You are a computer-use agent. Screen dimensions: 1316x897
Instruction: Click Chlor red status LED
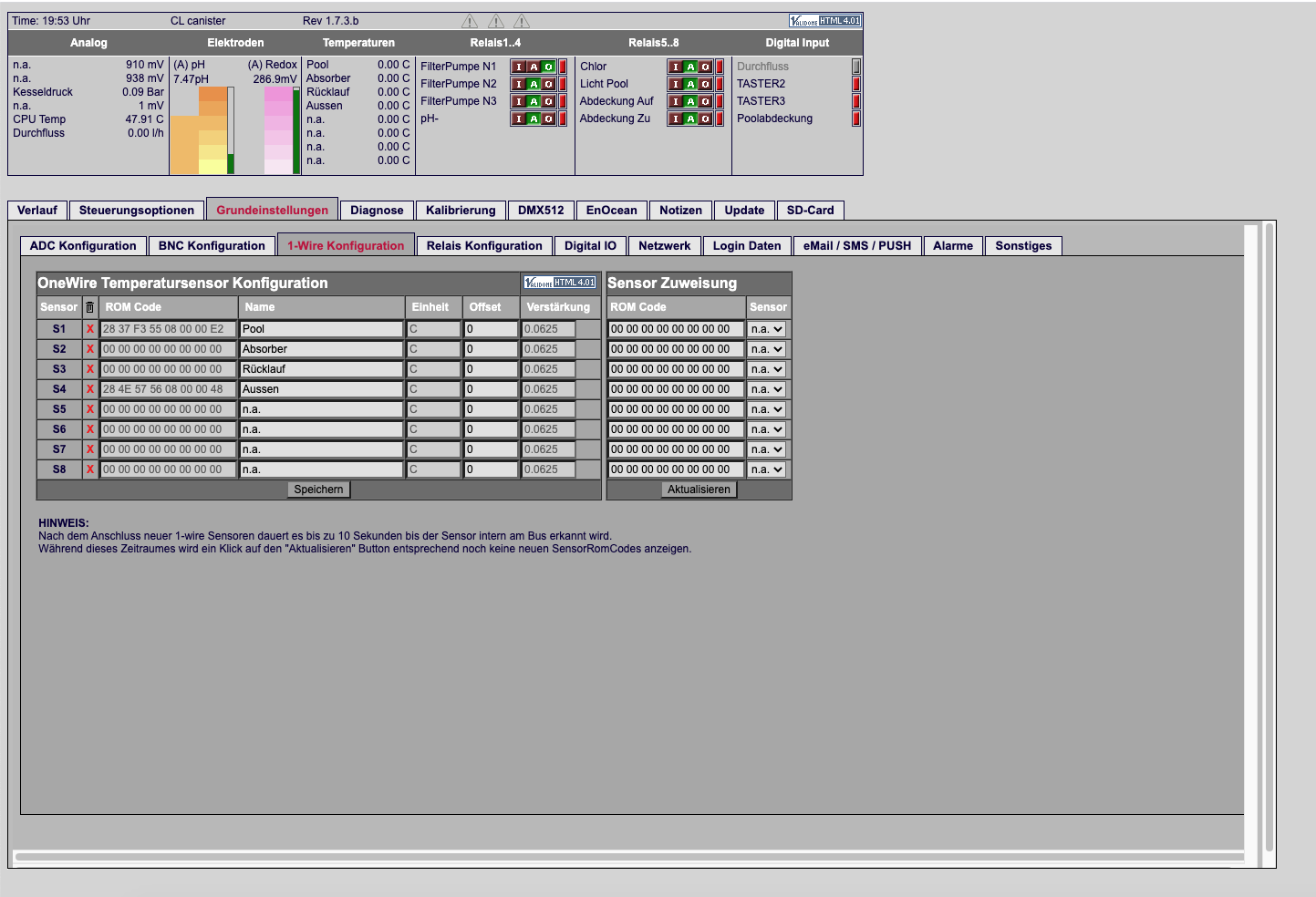click(720, 67)
